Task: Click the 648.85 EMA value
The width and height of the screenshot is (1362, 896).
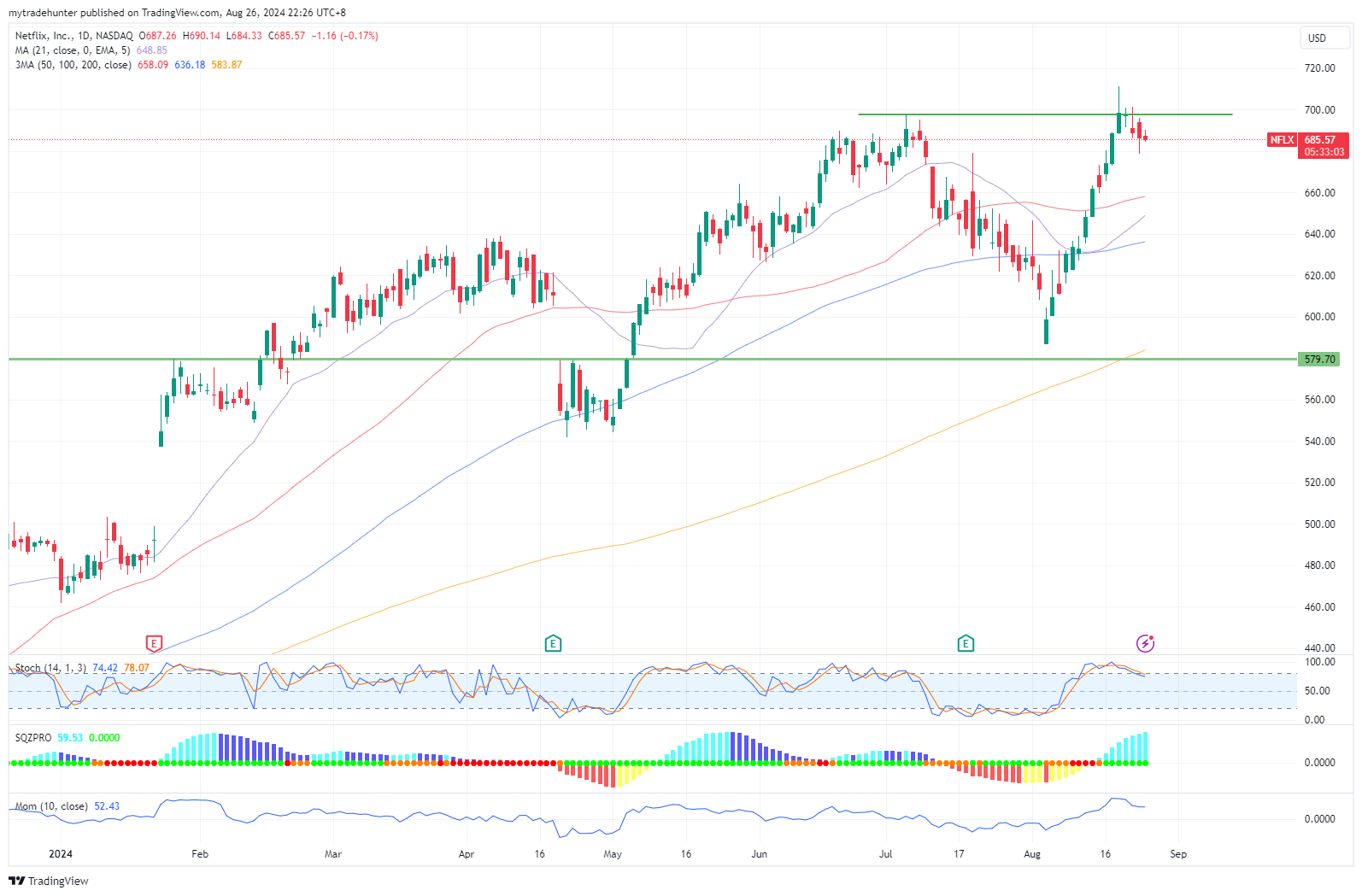Action: pyautogui.click(x=152, y=50)
